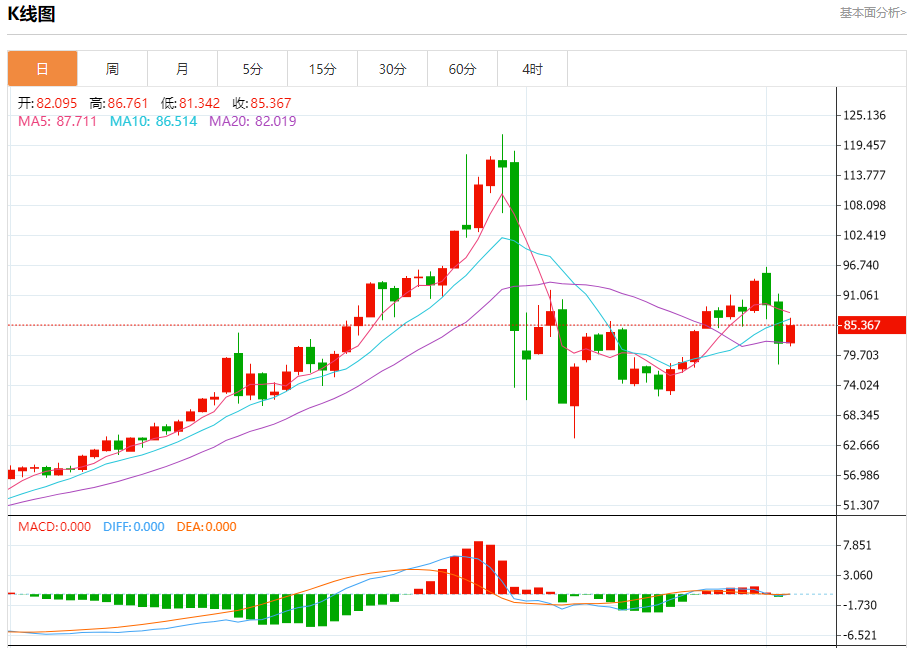Click the MA5 87.711 legend label
The width and height of the screenshot is (911, 648).
[58, 121]
